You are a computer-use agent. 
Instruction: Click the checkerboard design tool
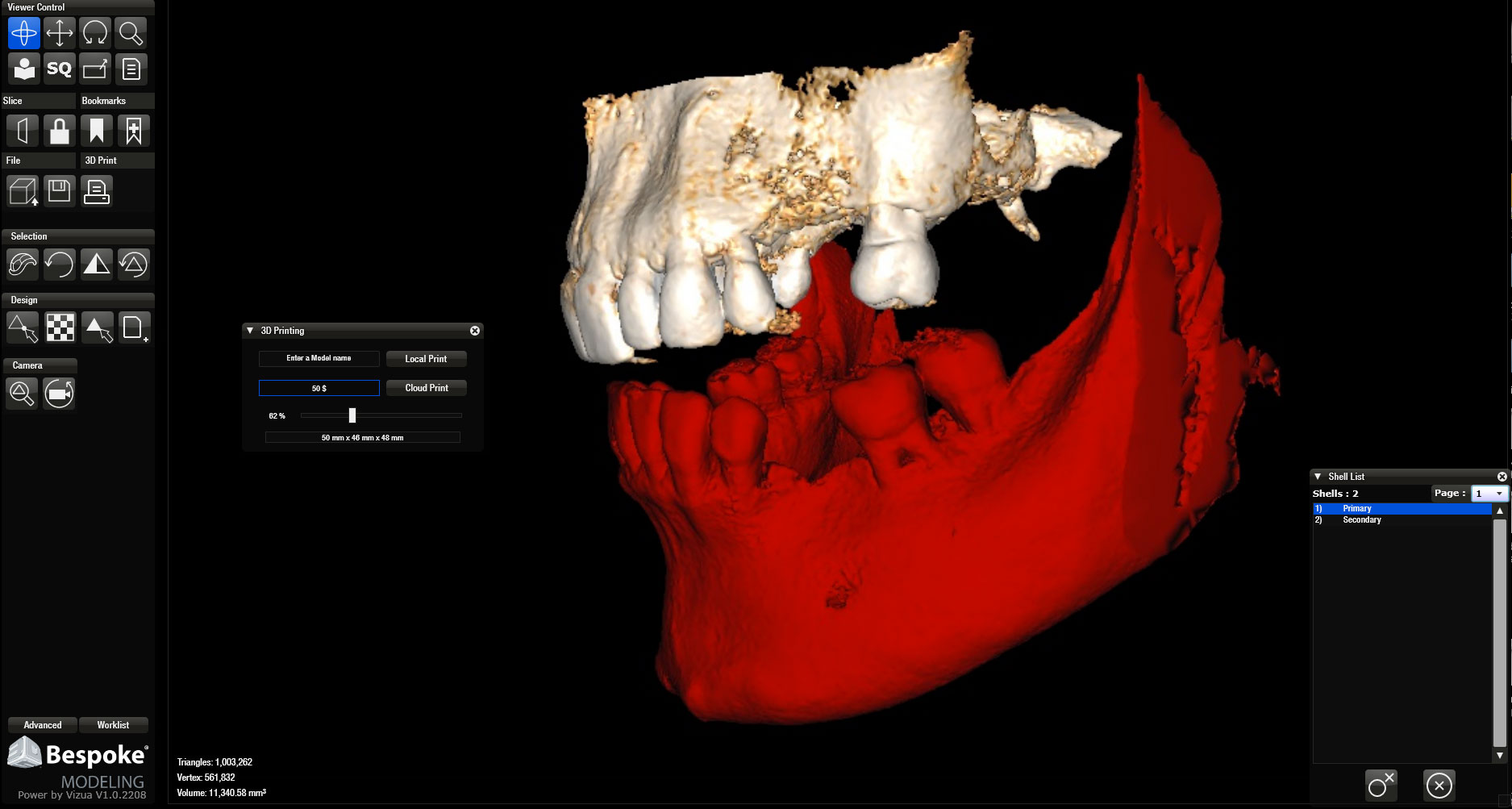pos(60,327)
